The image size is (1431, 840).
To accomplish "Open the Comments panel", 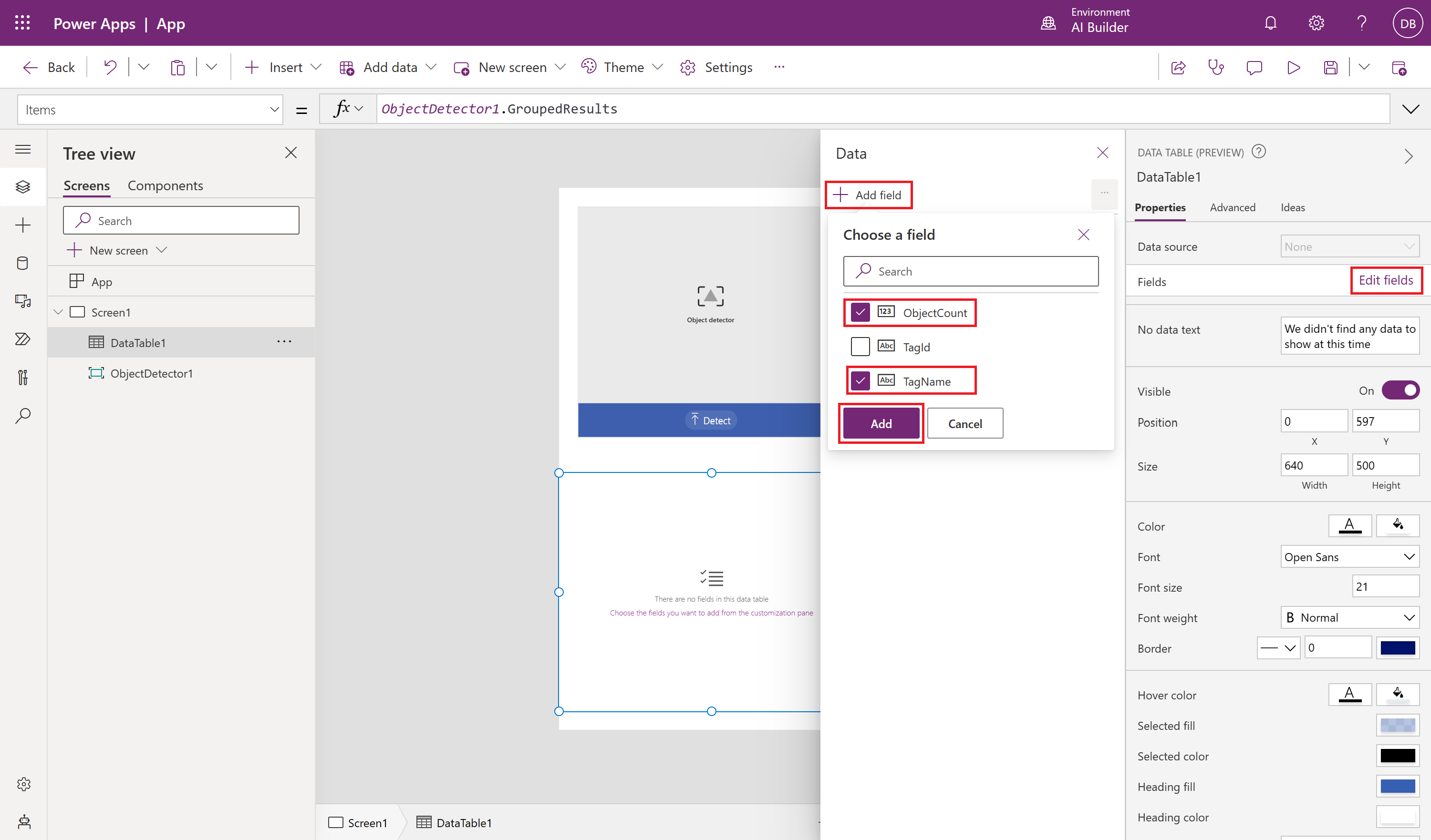I will [x=1255, y=67].
